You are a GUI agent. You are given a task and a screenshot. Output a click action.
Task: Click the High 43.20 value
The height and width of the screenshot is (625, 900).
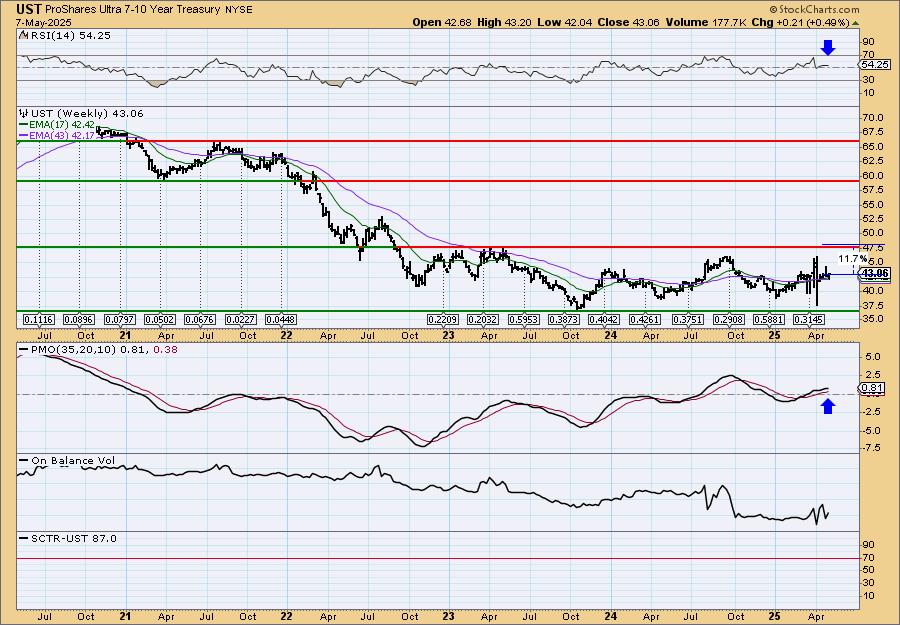(504, 22)
